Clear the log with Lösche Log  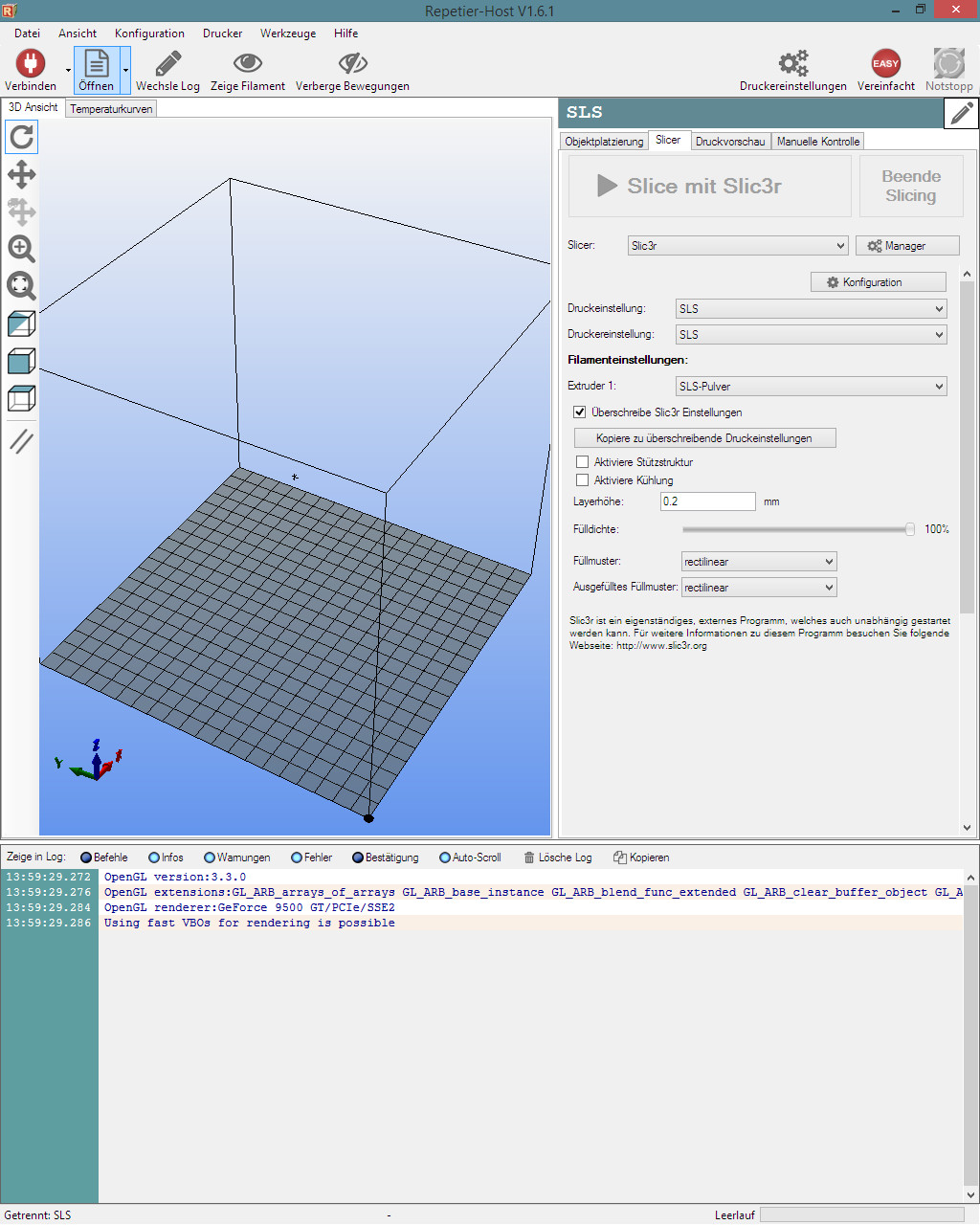[558, 857]
